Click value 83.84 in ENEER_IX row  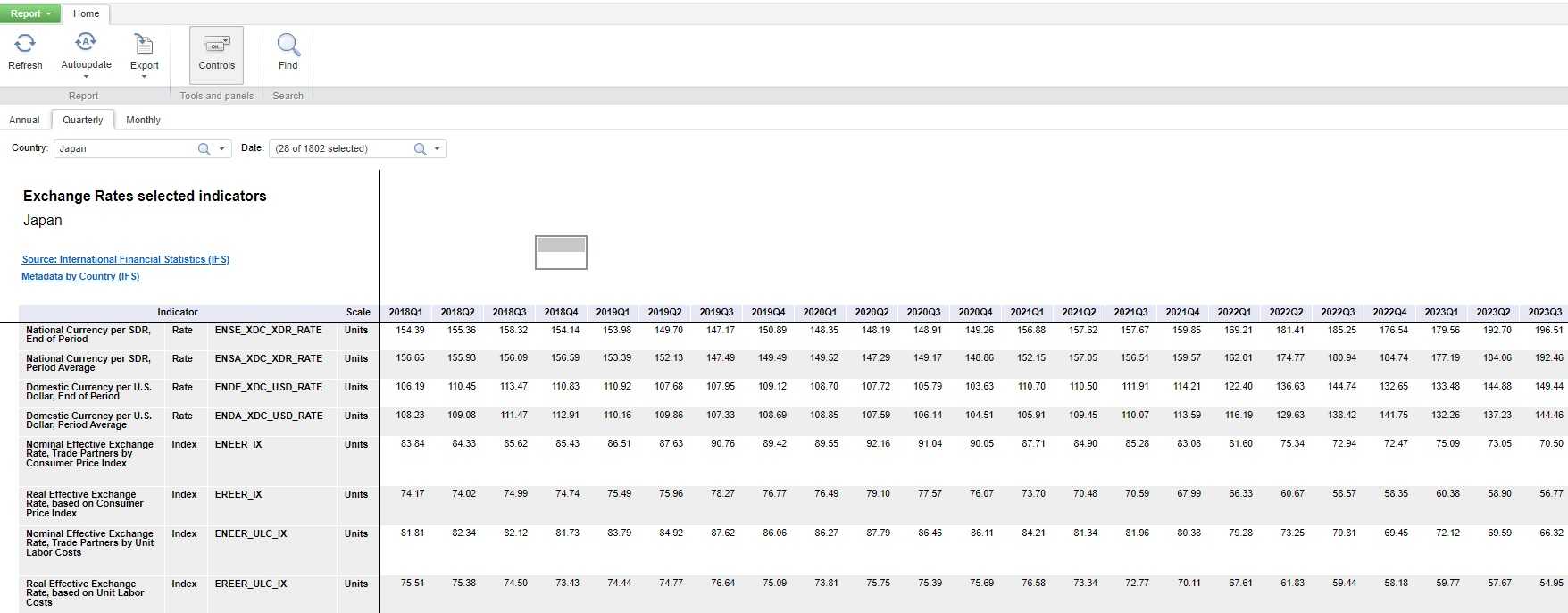413,443
